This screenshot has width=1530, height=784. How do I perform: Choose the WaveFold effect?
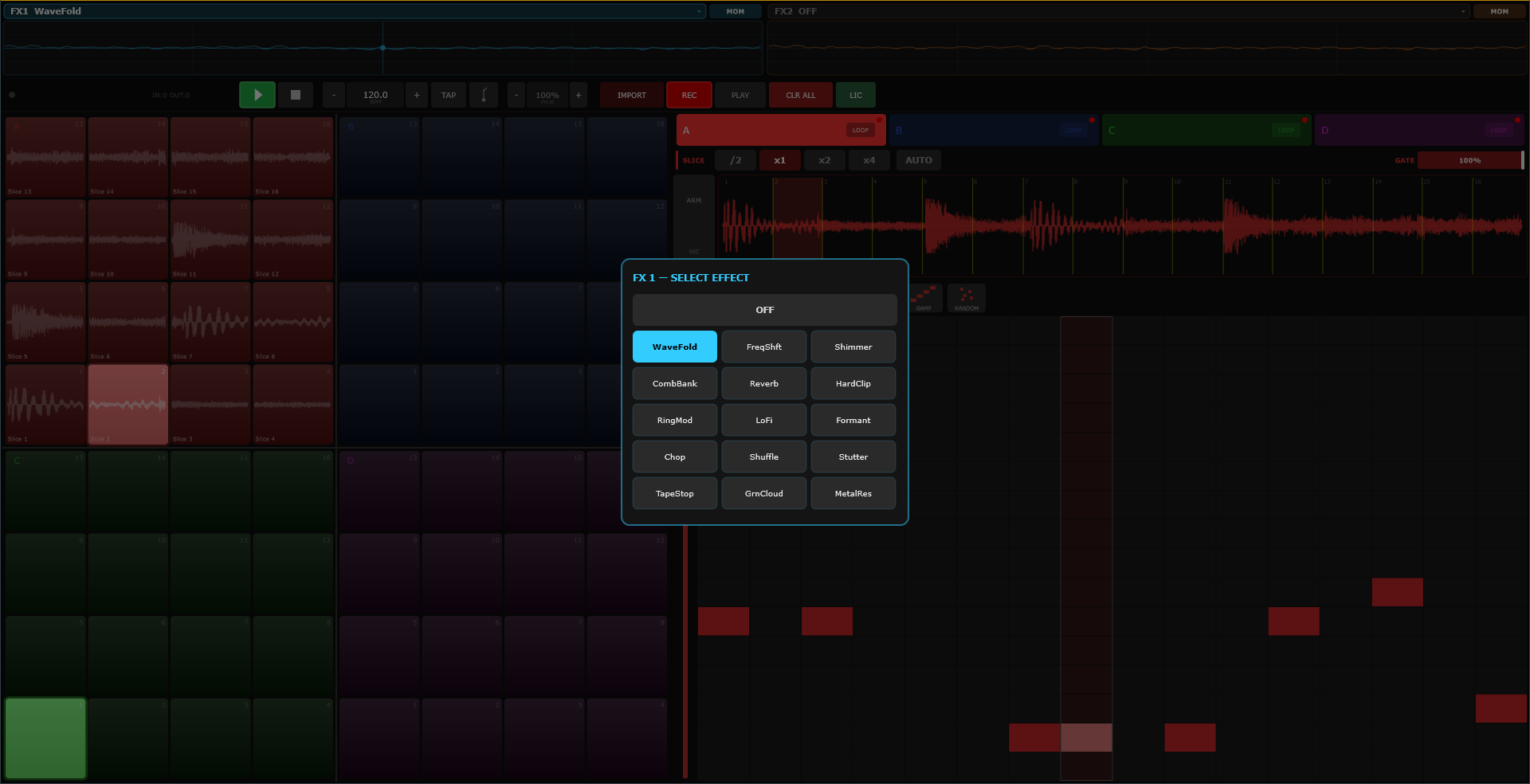675,347
